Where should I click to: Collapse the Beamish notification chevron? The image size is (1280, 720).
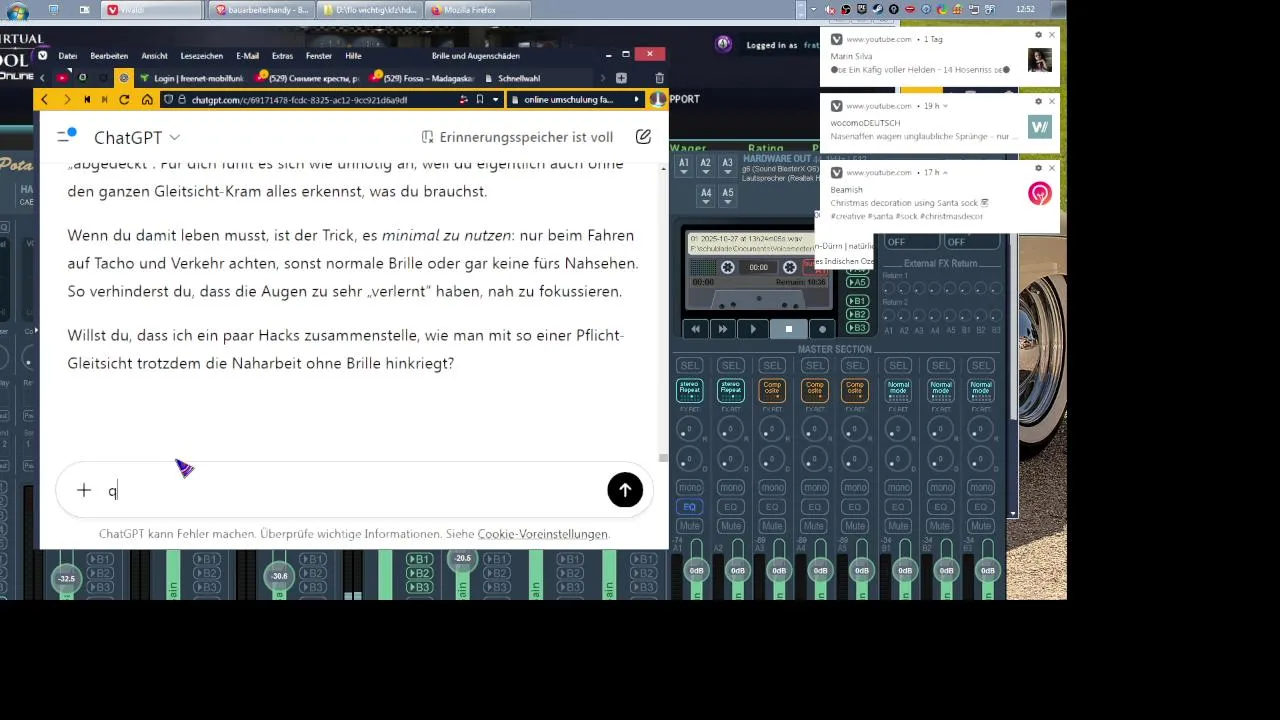(945, 173)
